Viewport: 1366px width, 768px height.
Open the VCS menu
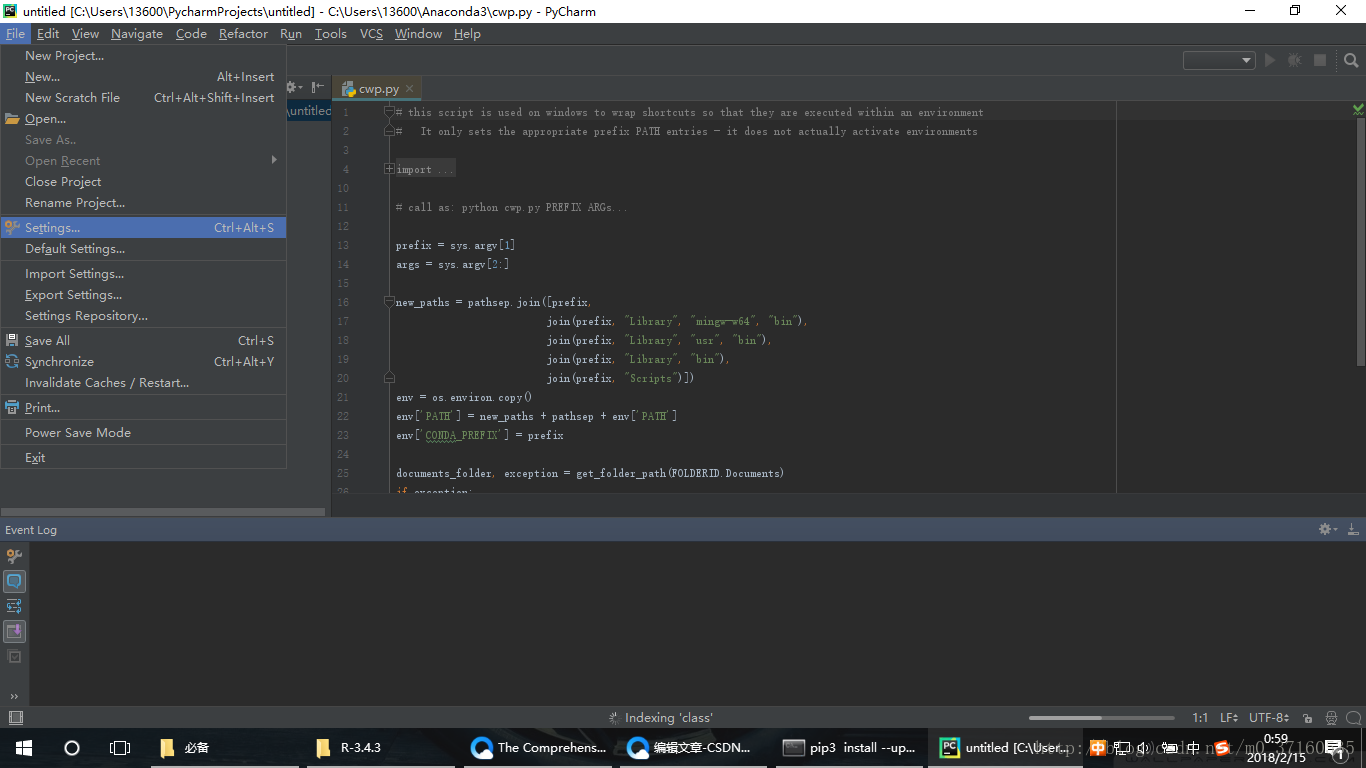(x=371, y=33)
